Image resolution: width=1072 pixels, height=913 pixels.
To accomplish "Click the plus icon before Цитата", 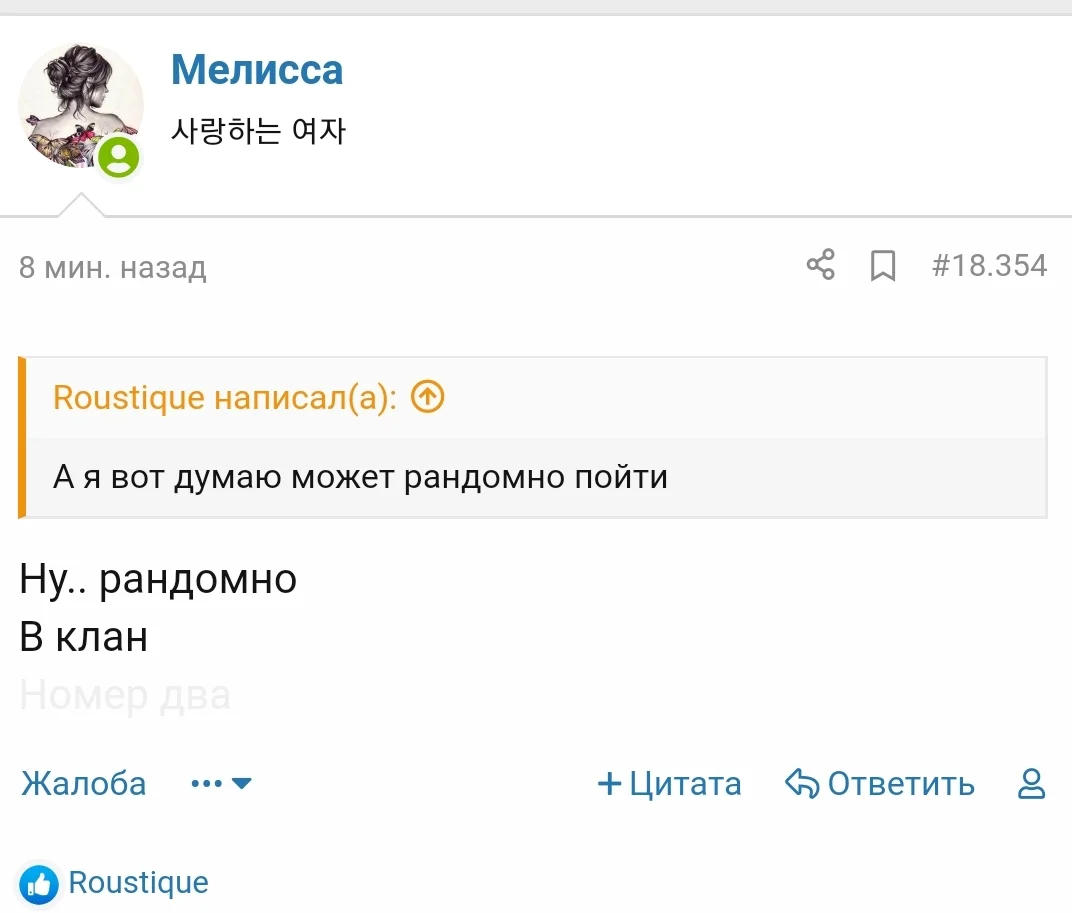I will point(608,784).
